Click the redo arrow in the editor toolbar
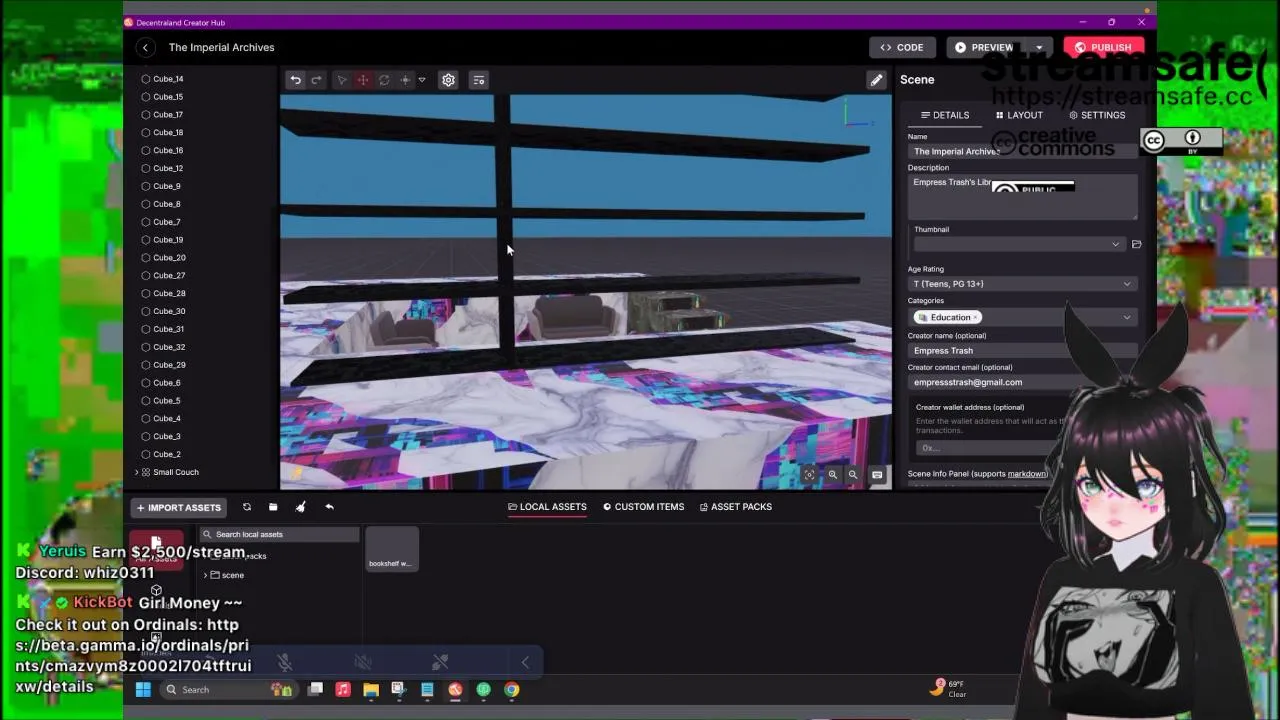 [316, 80]
